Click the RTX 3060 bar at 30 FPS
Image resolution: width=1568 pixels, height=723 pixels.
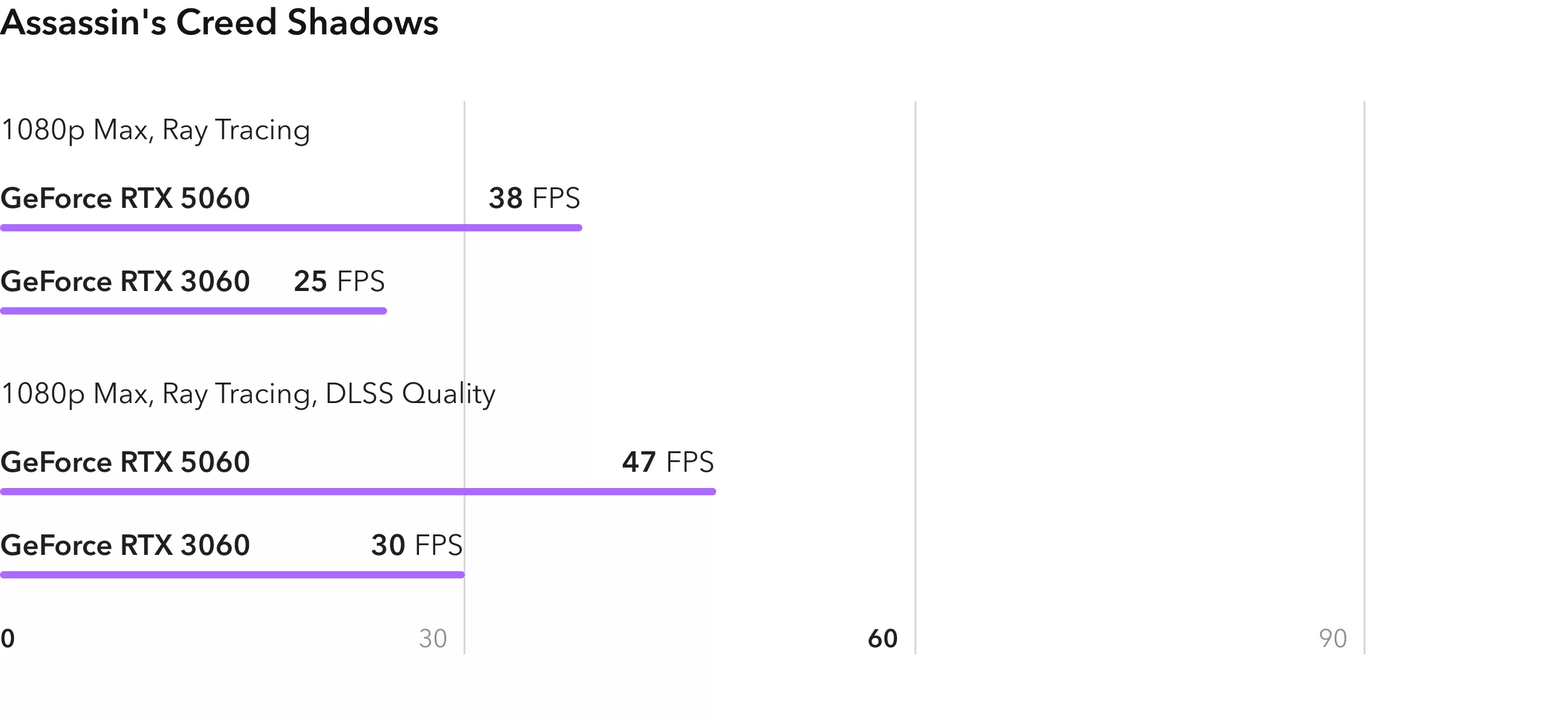[x=233, y=575]
